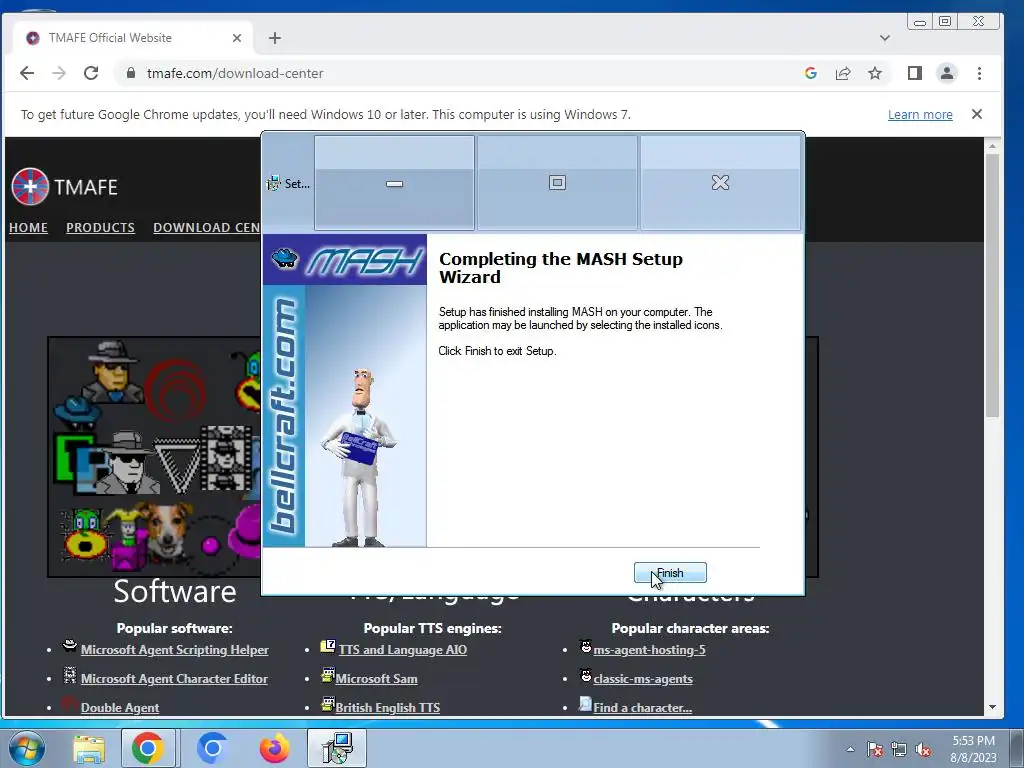The image size is (1024, 768).
Task: Open the Chrome profile avatar
Action: [x=946, y=73]
